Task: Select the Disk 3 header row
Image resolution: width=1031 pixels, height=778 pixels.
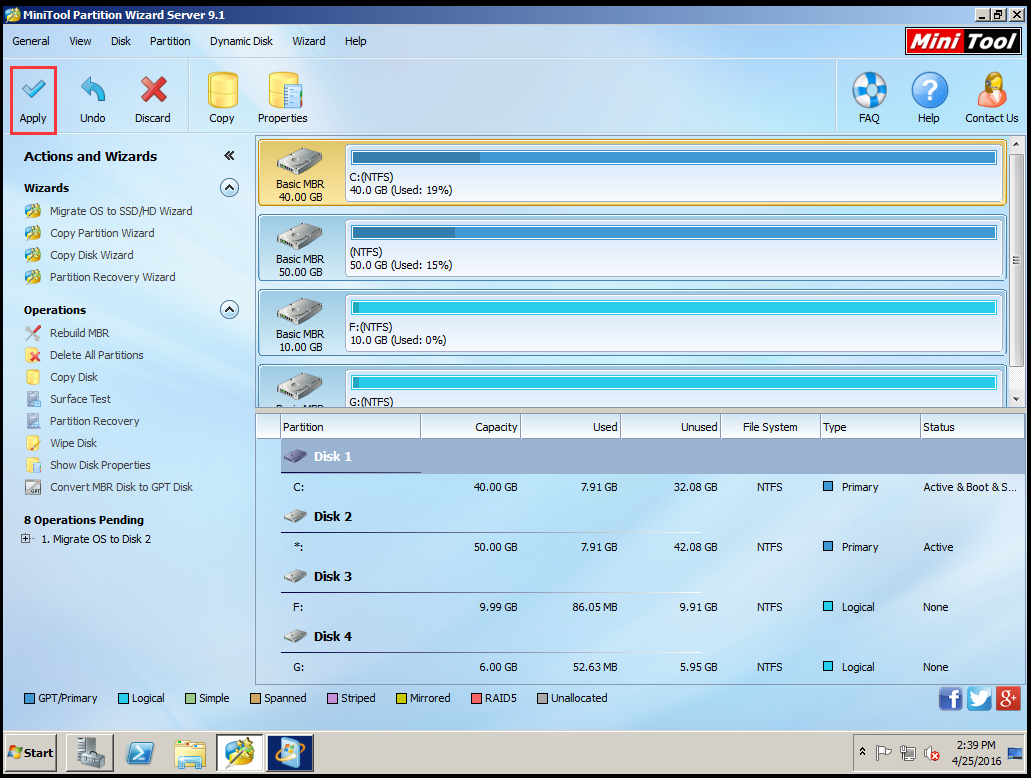Action: pos(652,576)
